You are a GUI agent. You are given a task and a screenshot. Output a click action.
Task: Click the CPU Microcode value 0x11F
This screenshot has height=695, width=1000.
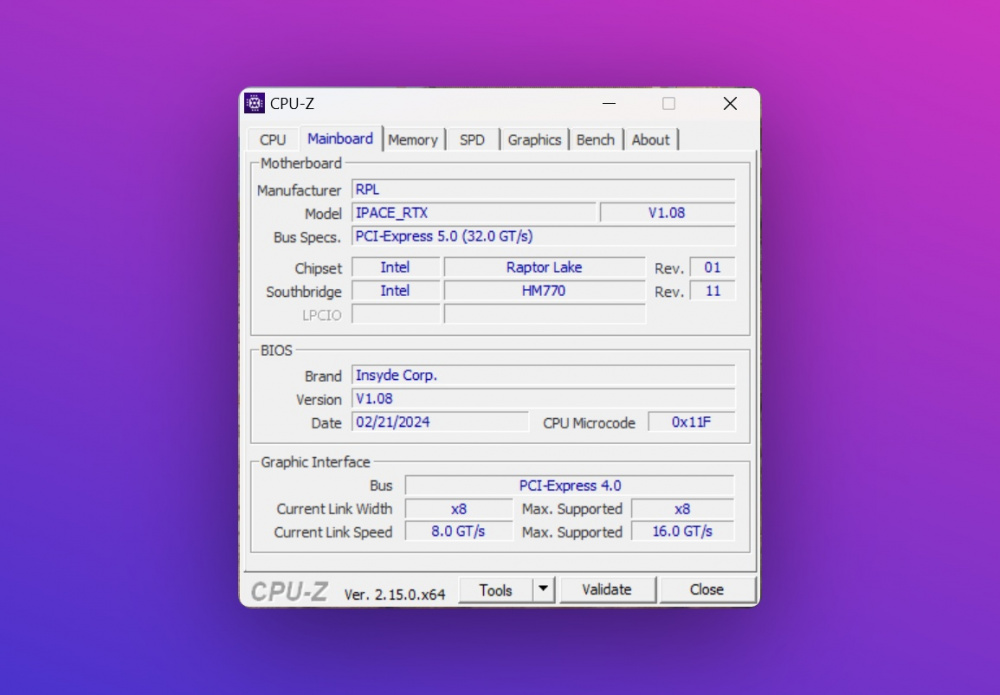click(x=691, y=422)
